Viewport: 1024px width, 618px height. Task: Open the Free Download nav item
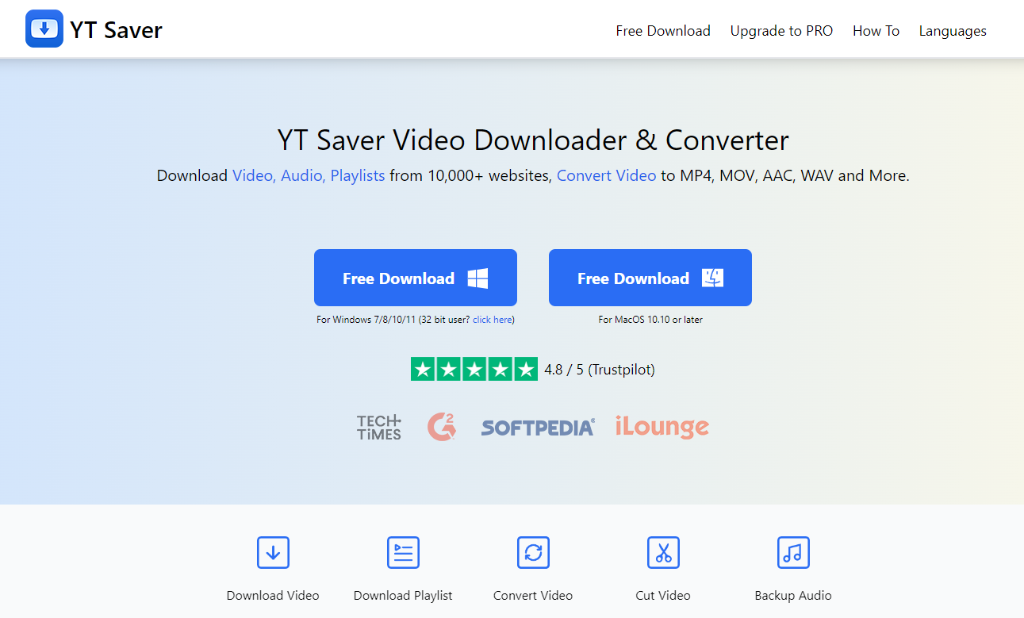coord(663,31)
